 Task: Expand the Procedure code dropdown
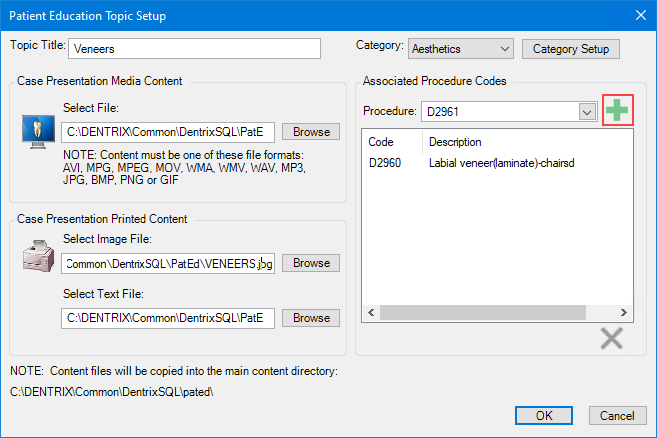click(x=587, y=112)
